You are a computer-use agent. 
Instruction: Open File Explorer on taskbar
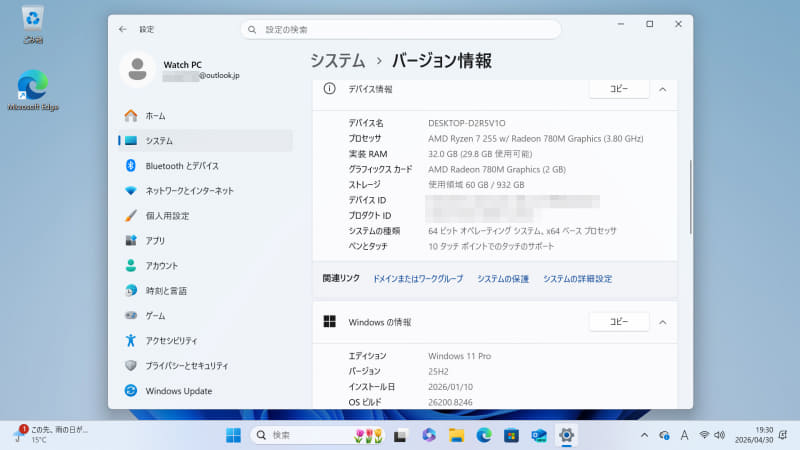click(456, 435)
